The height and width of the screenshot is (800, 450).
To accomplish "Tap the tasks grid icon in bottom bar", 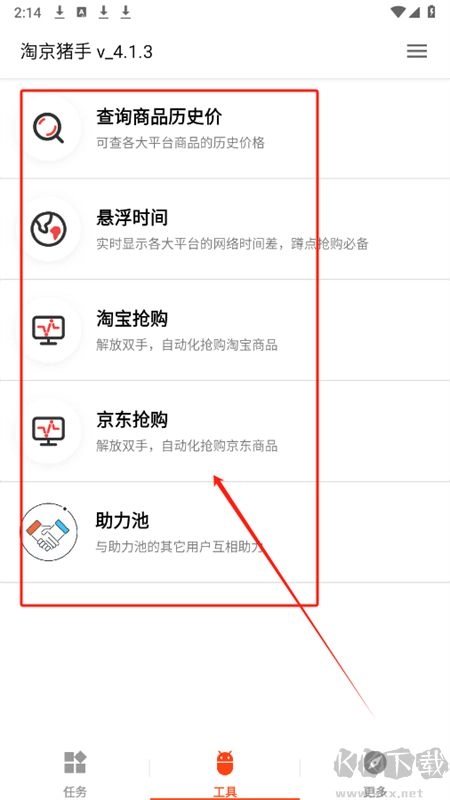I will [x=75, y=762].
